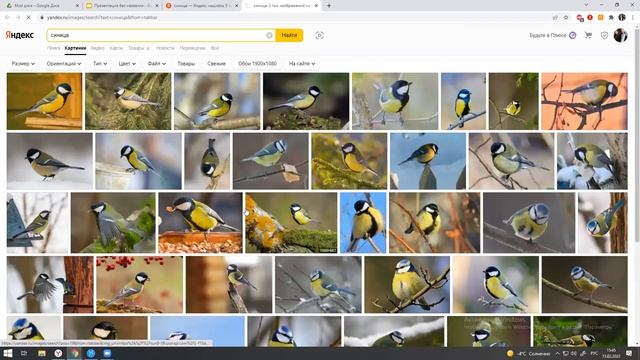Switch to the Поиск search tab

point(53,48)
